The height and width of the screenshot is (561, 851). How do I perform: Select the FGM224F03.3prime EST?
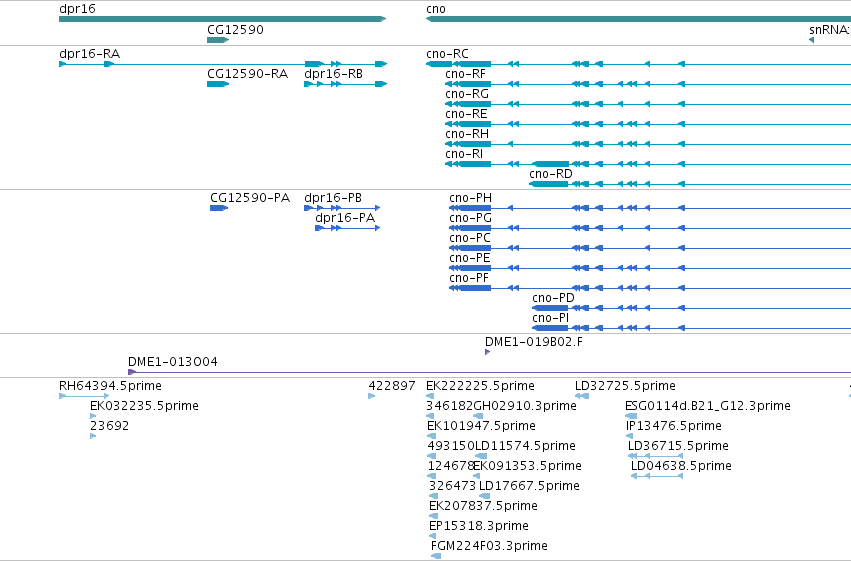[x=436, y=556]
